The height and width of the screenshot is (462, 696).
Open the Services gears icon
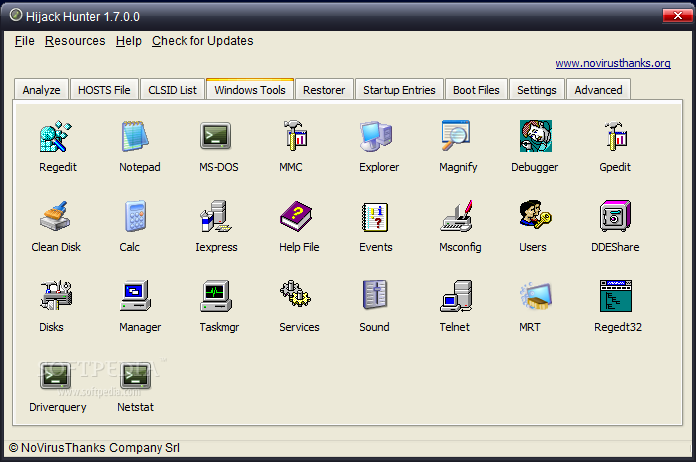pyautogui.click(x=296, y=294)
